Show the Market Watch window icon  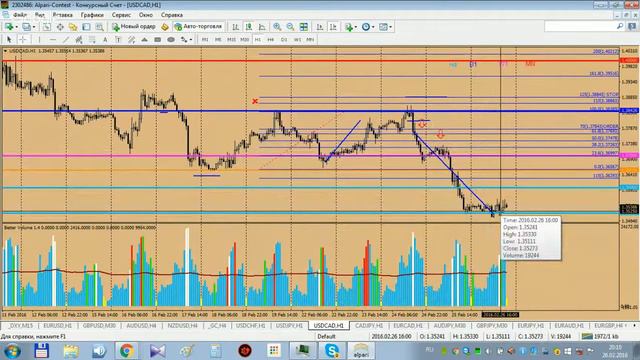tap(47, 27)
